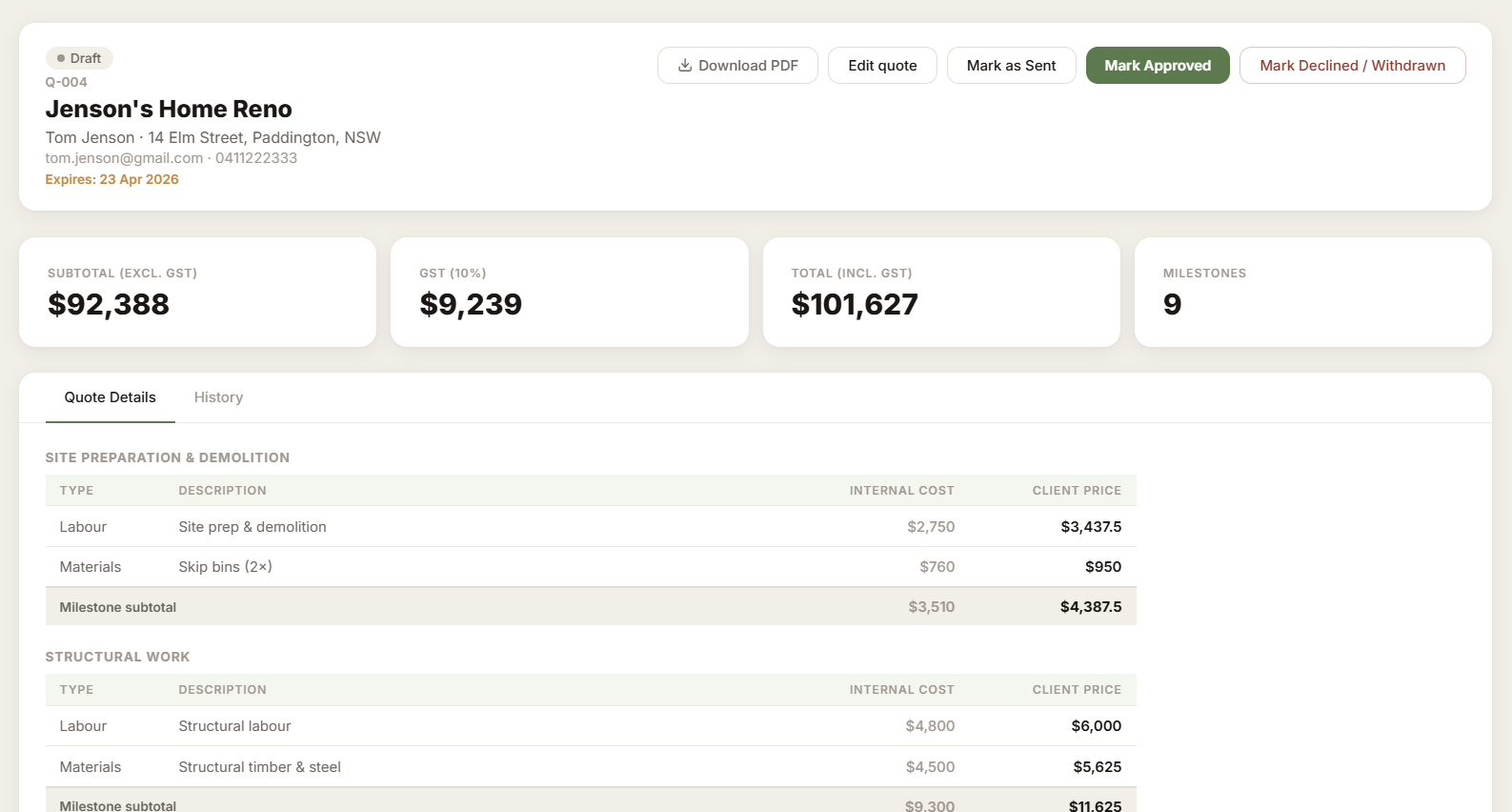Click the Structural timber & steel description
The height and width of the screenshot is (812, 1512).
pos(260,767)
